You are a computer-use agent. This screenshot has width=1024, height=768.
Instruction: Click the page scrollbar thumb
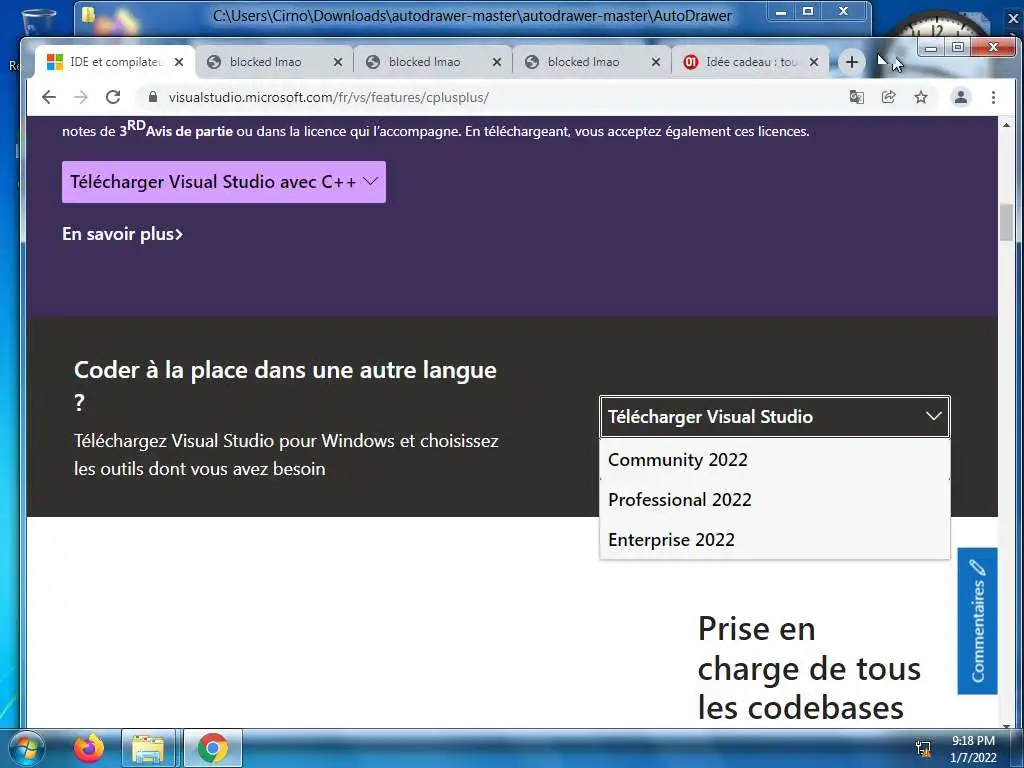[1006, 222]
